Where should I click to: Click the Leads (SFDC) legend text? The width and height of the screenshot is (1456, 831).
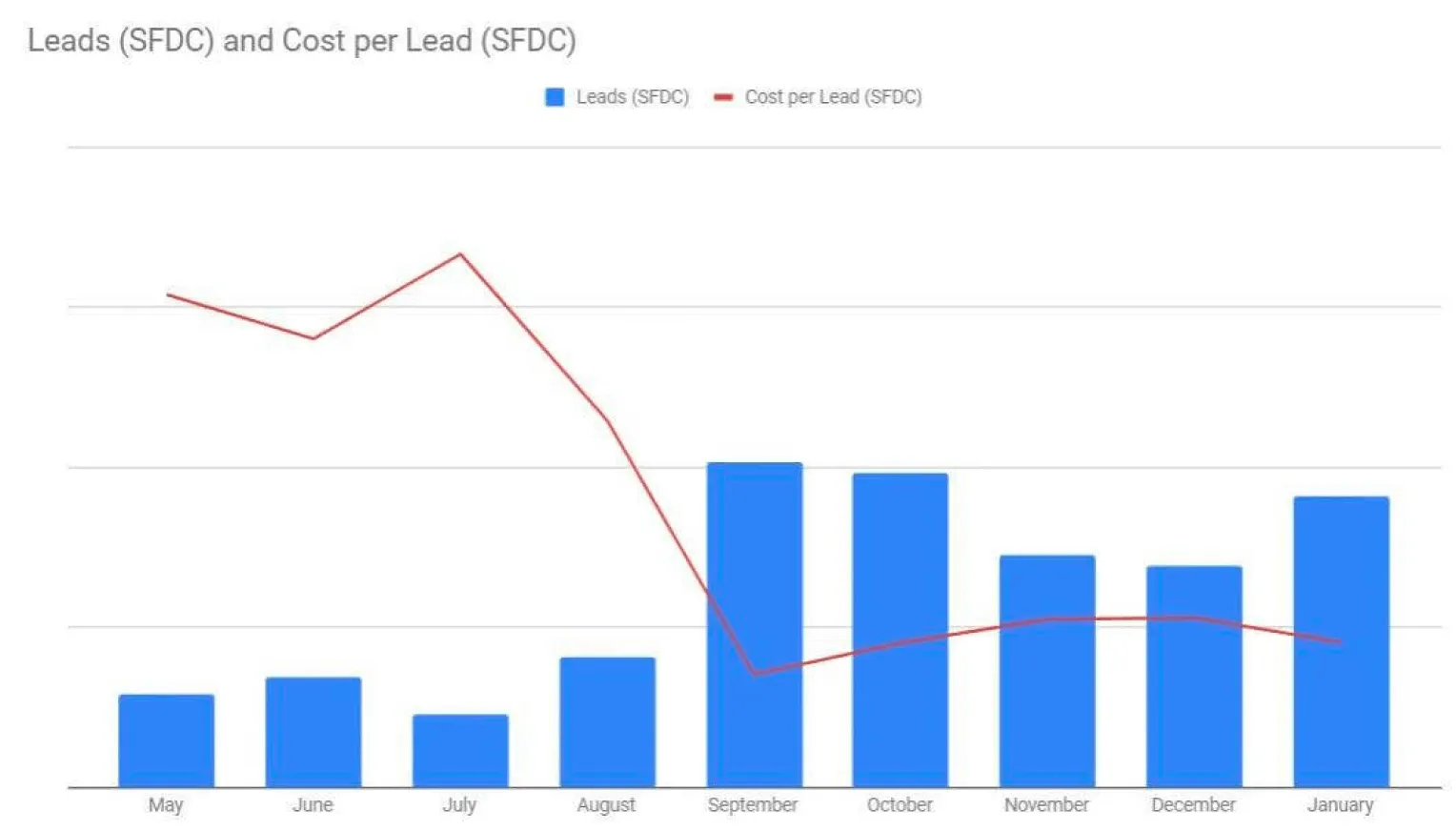[x=632, y=96]
